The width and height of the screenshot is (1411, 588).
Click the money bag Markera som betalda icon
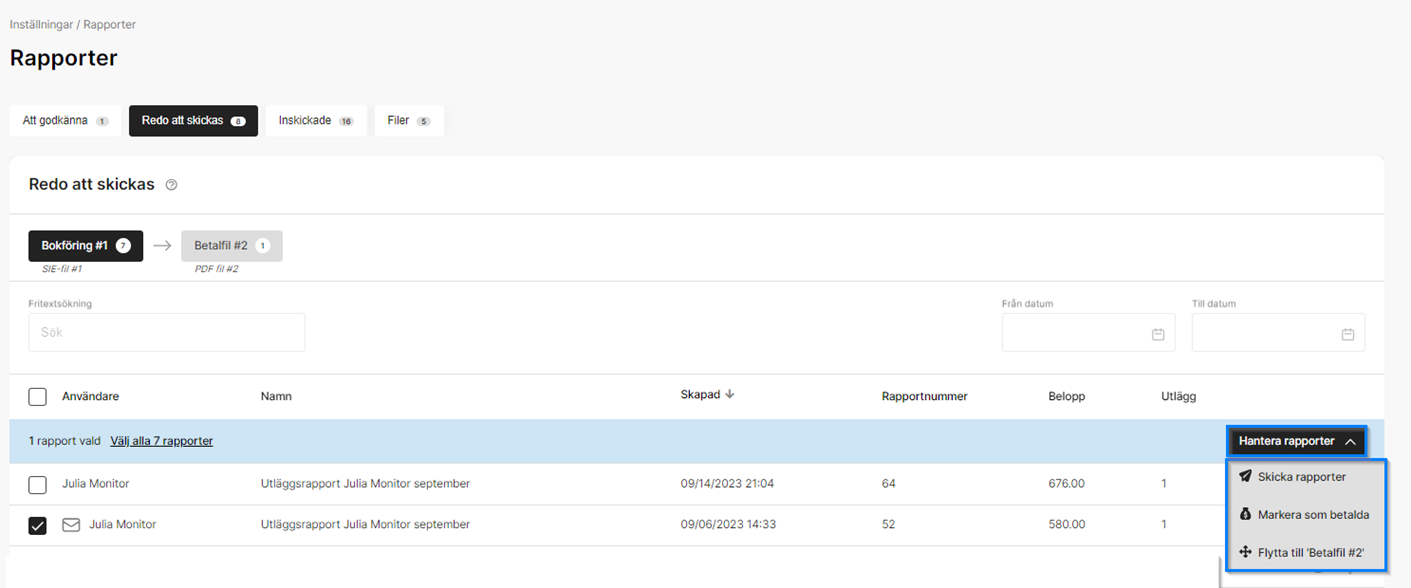point(1245,515)
